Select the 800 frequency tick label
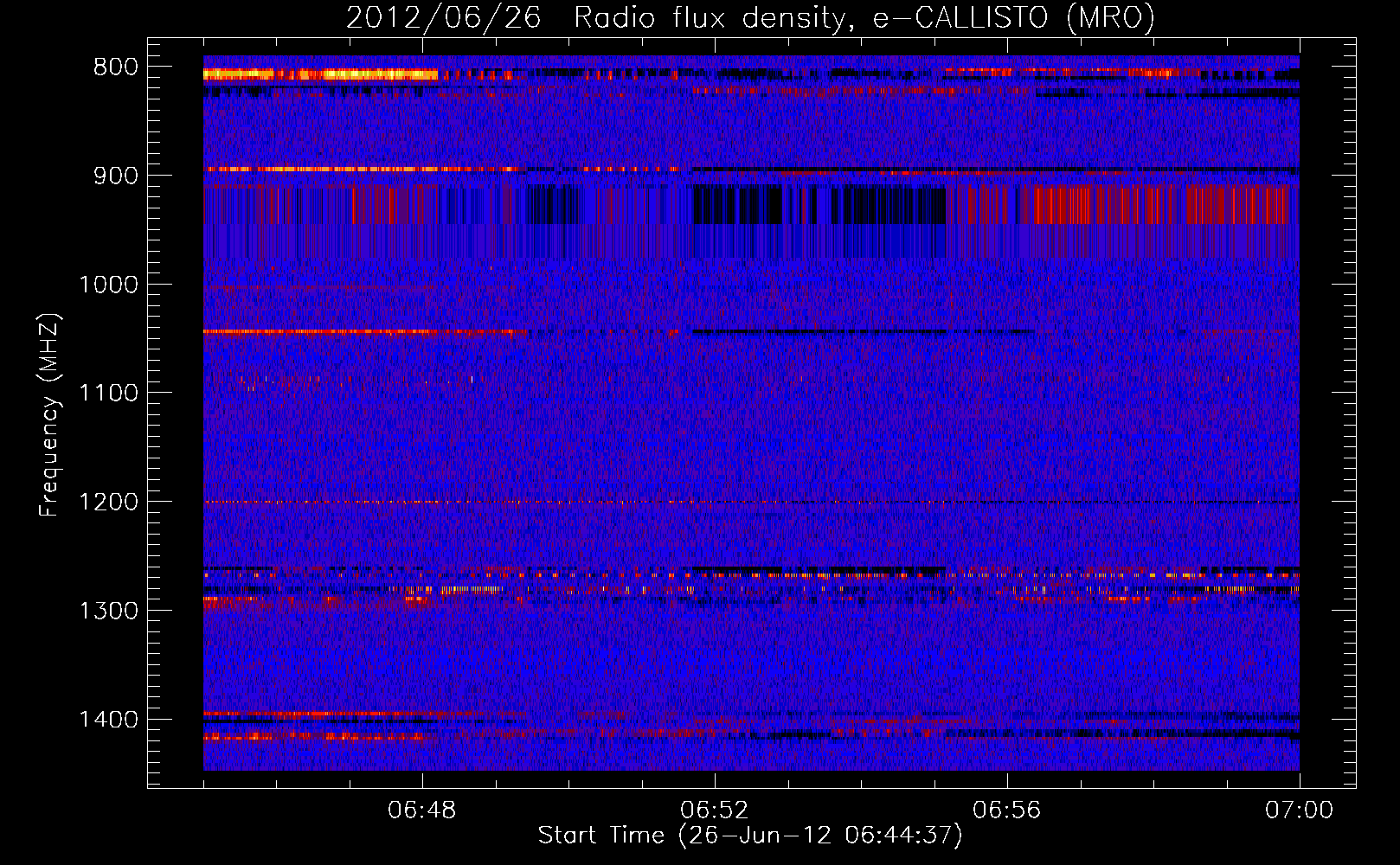Screen dimensions: 1400x865 [116, 67]
